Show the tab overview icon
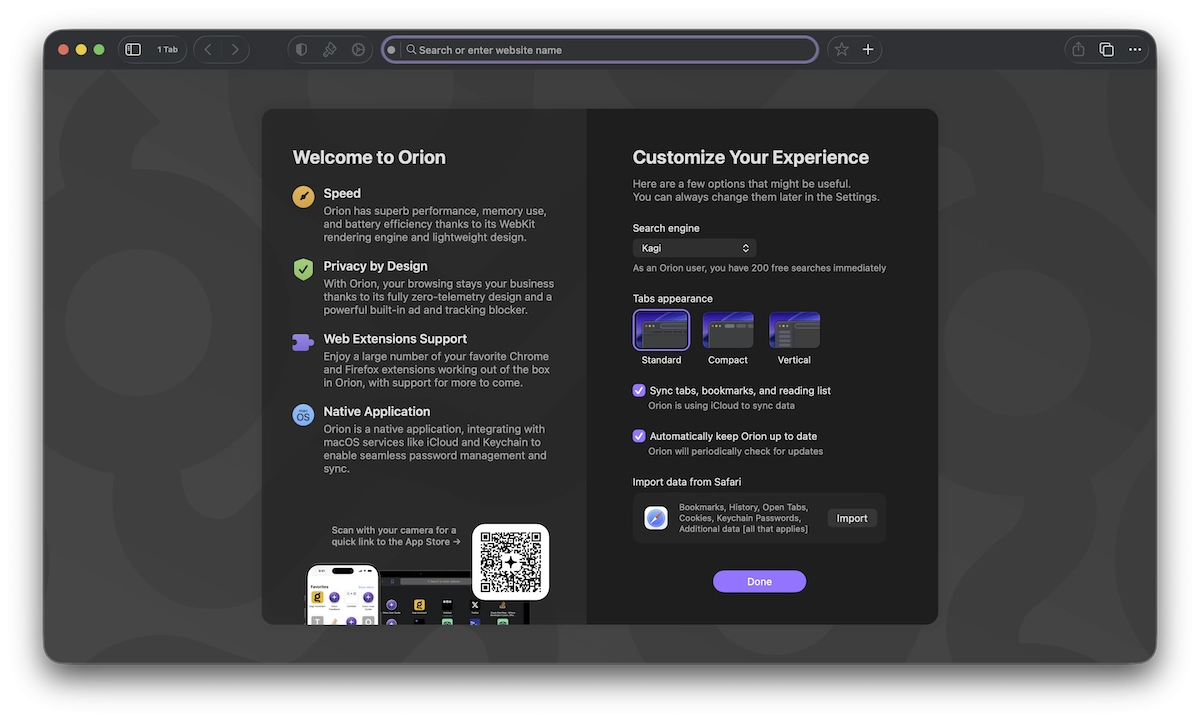The image size is (1200, 721). (x=1106, y=50)
